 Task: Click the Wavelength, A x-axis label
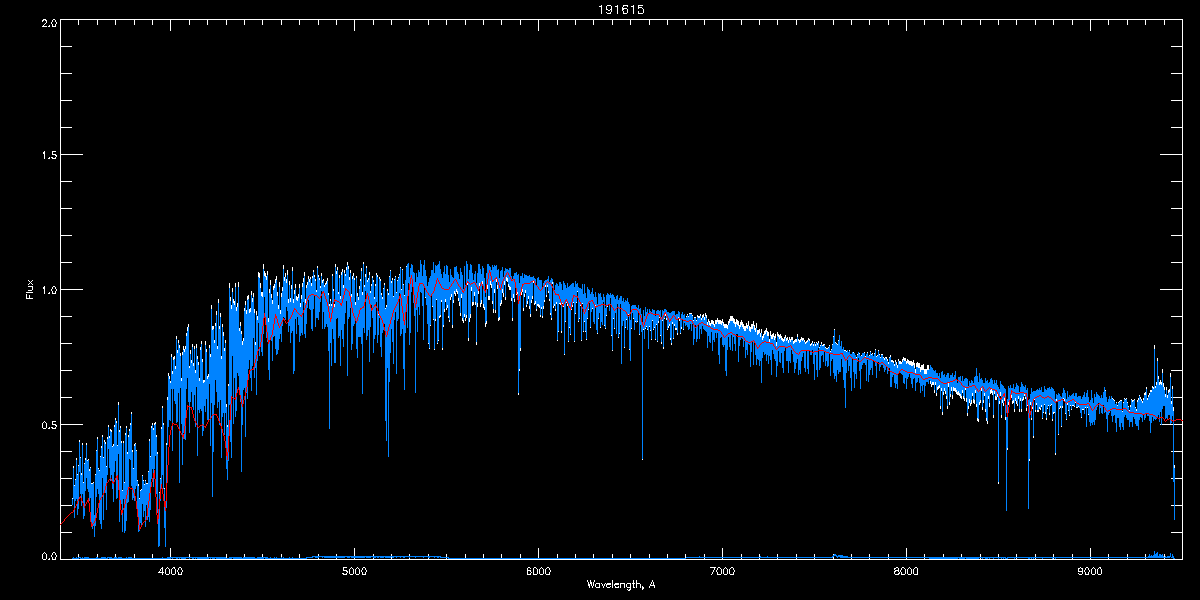[x=621, y=584]
